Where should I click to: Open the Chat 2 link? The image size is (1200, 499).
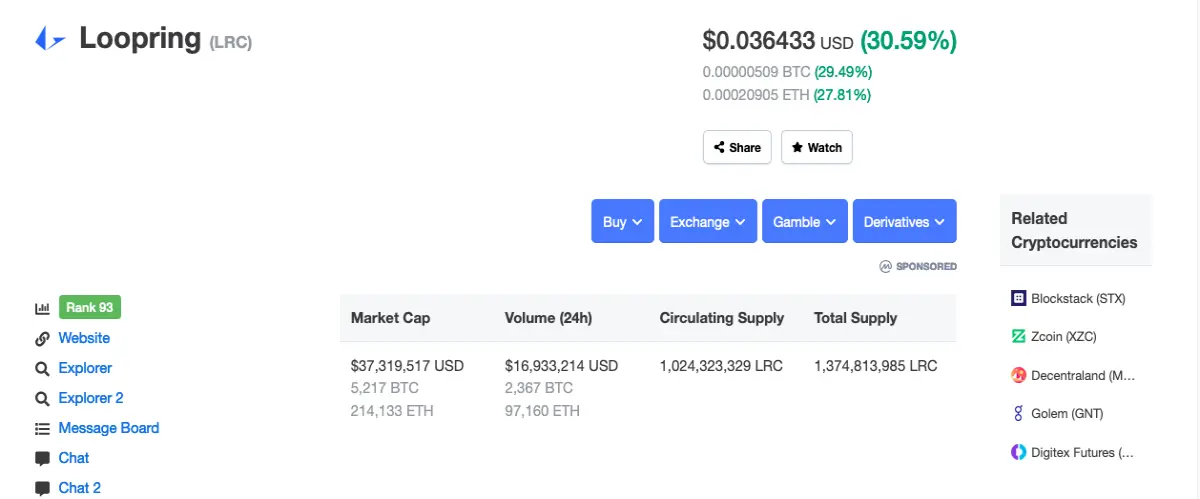pyautogui.click(x=80, y=488)
